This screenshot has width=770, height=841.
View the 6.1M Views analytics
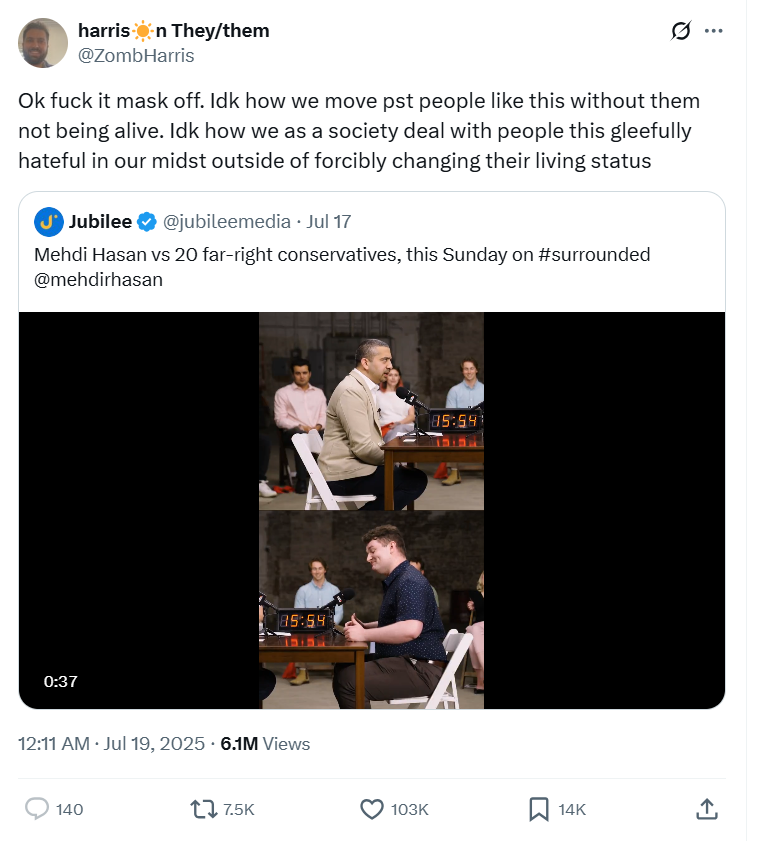[x=265, y=743]
